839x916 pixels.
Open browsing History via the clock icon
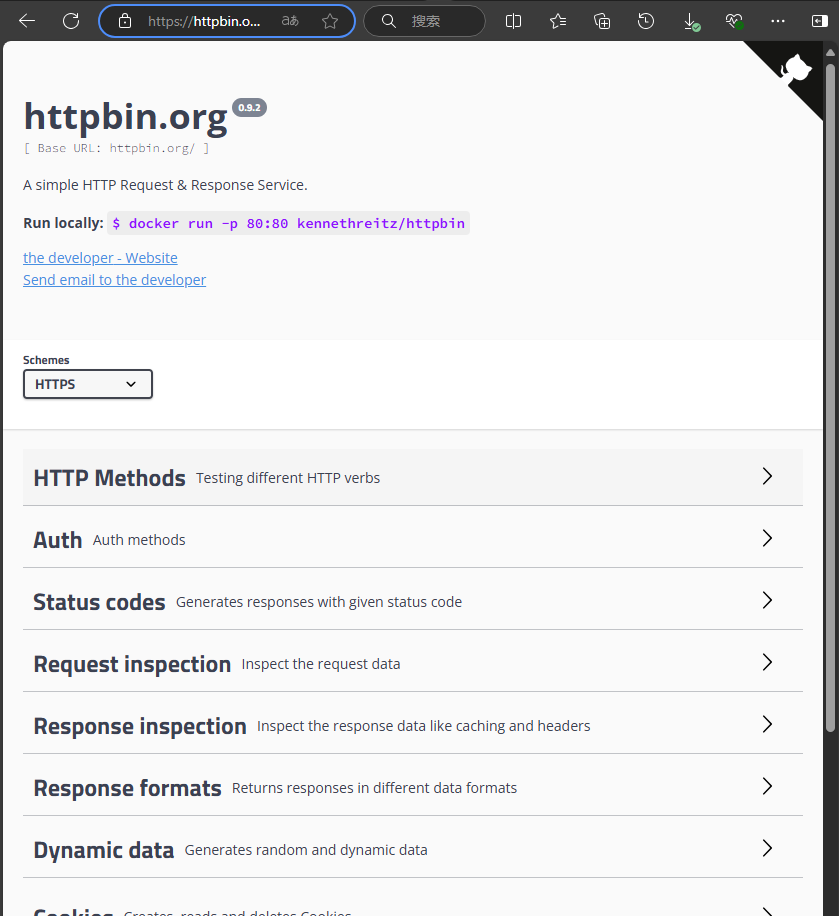[646, 21]
